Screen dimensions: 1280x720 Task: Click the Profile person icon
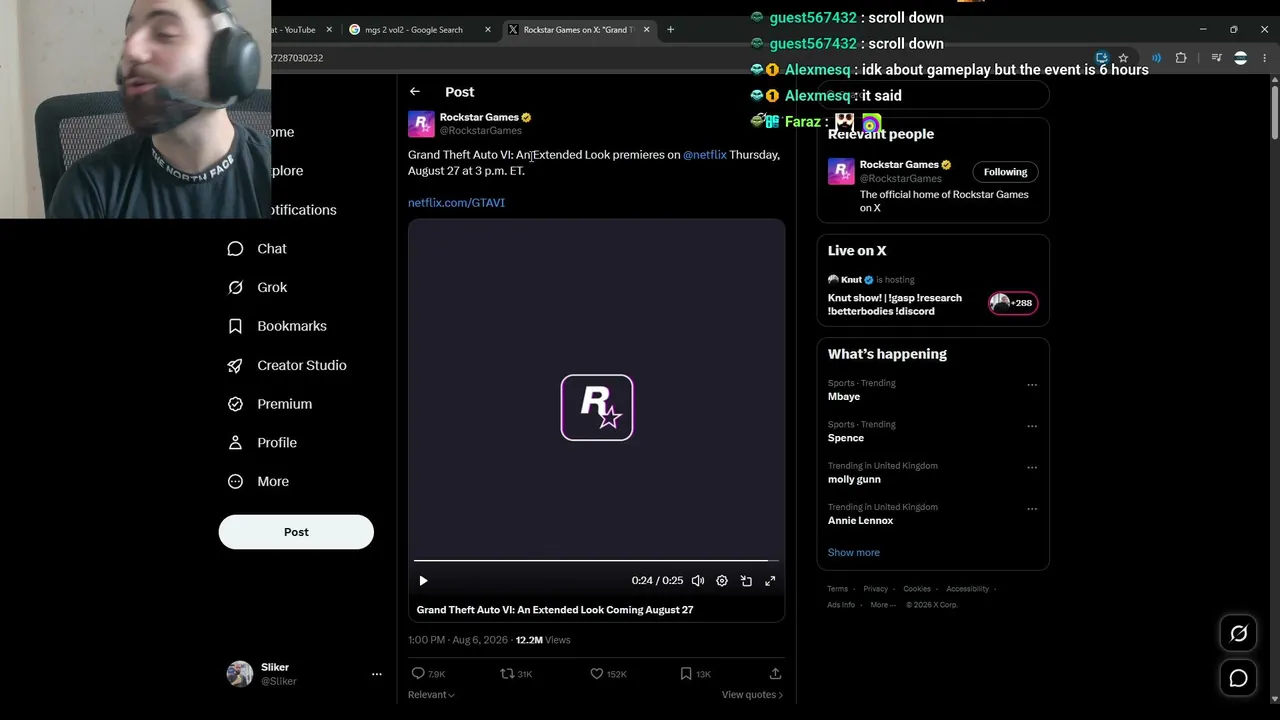pyautogui.click(x=235, y=443)
